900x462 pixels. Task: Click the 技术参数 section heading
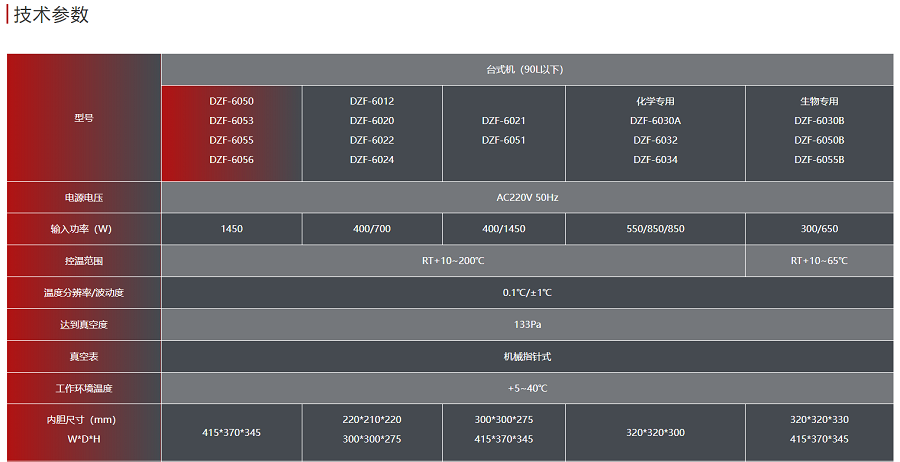point(51,15)
